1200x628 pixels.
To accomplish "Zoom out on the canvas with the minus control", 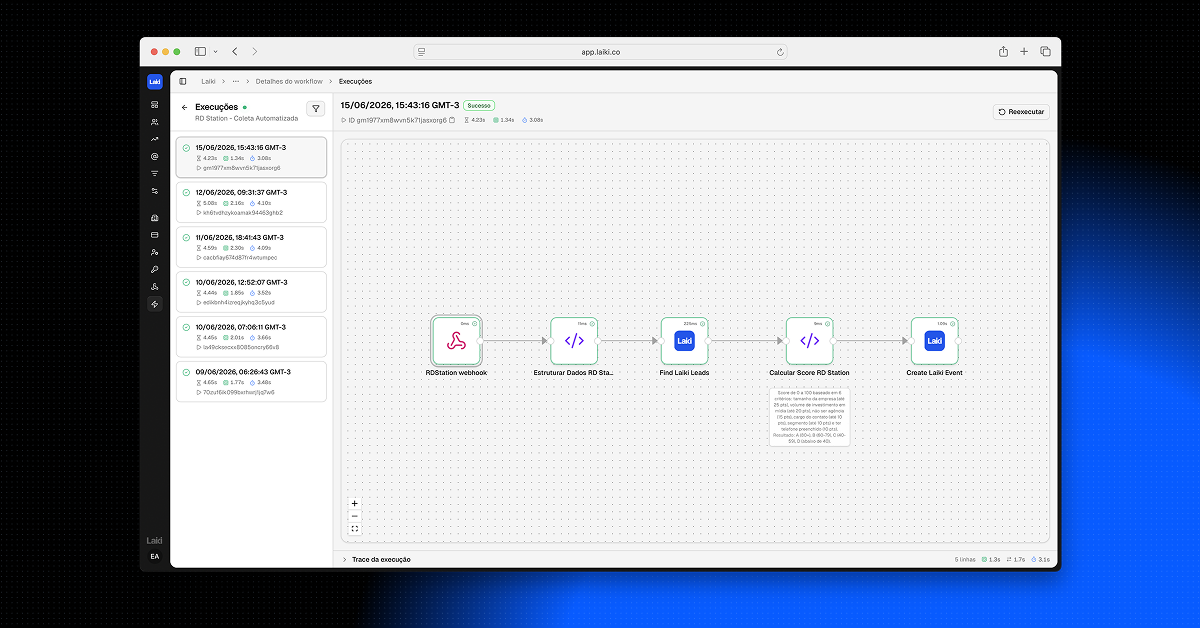I will pyautogui.click(x=355, y=516).
